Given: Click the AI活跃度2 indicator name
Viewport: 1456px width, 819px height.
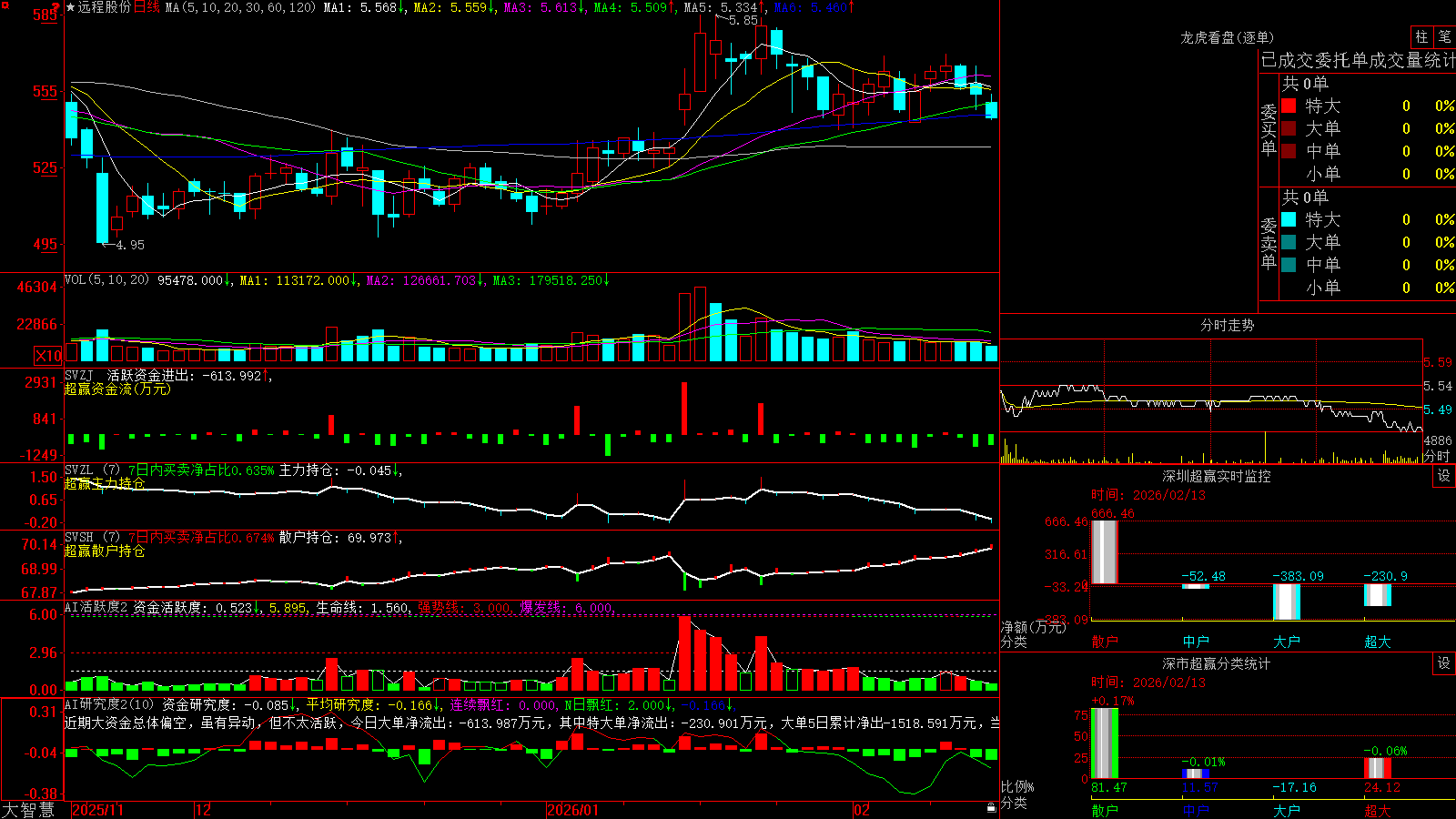Looking at the screenshot, I should click(96, 607).
